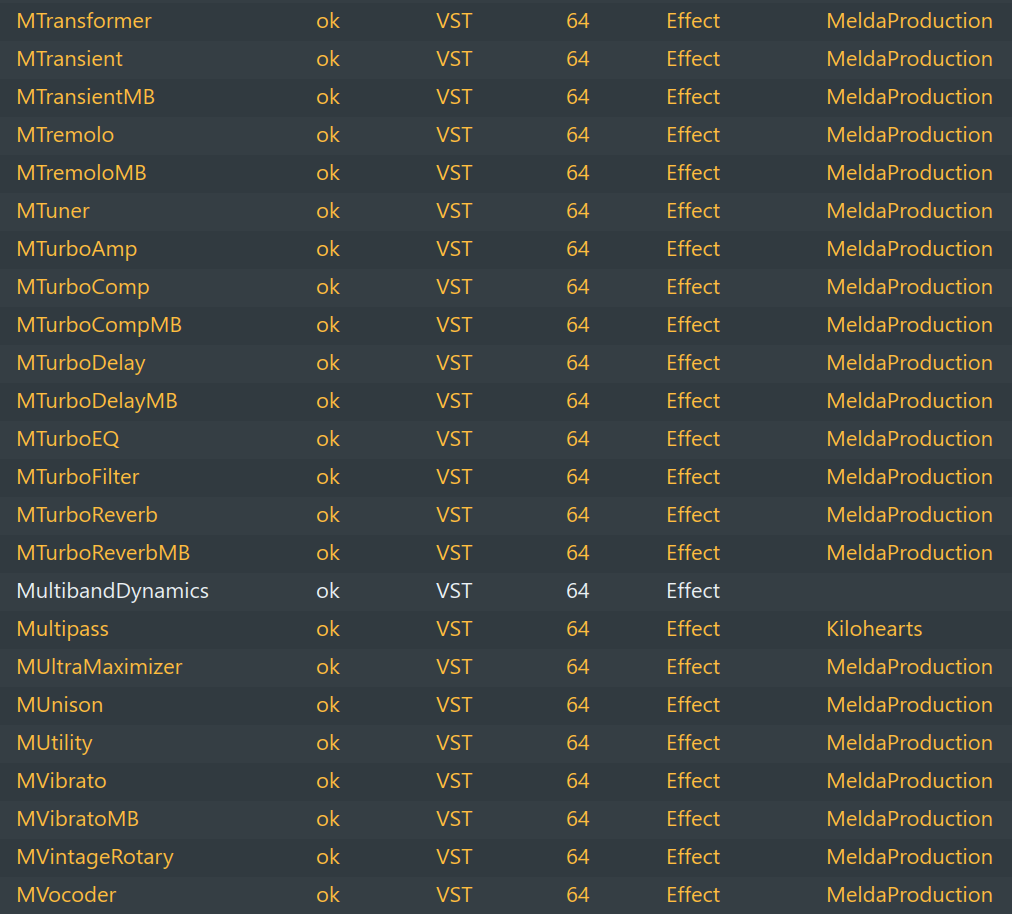
Task: Click the MTurboReverbMB plugin name
Action: (x=103, y=554)
